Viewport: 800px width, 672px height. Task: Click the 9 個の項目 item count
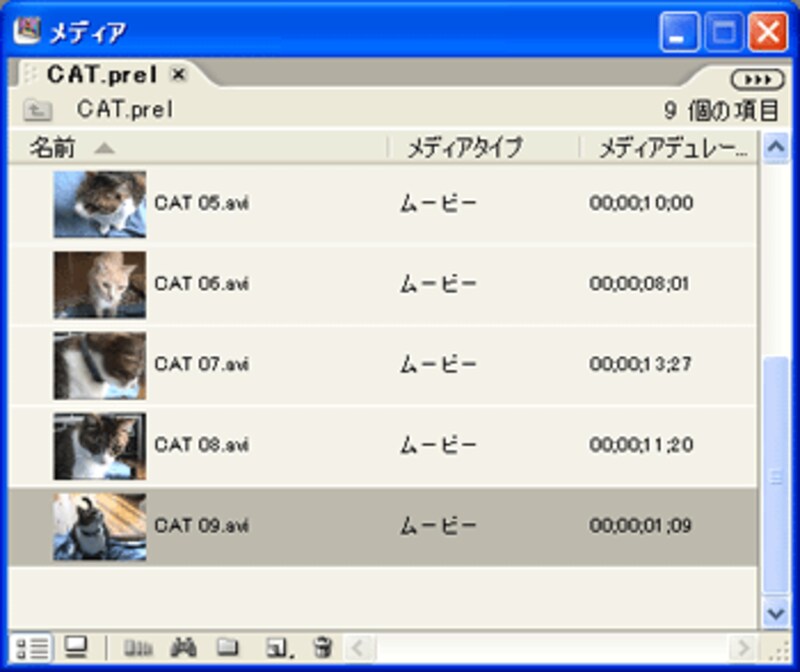click(720, 110)
